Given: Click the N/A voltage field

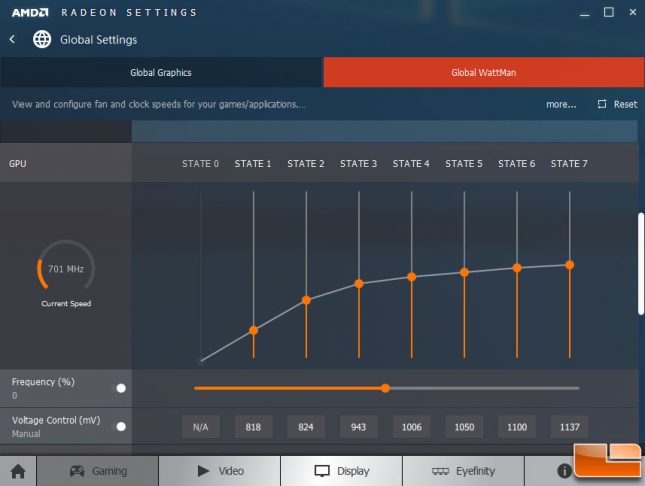Looking at the screenshot, I should [201, 427].
